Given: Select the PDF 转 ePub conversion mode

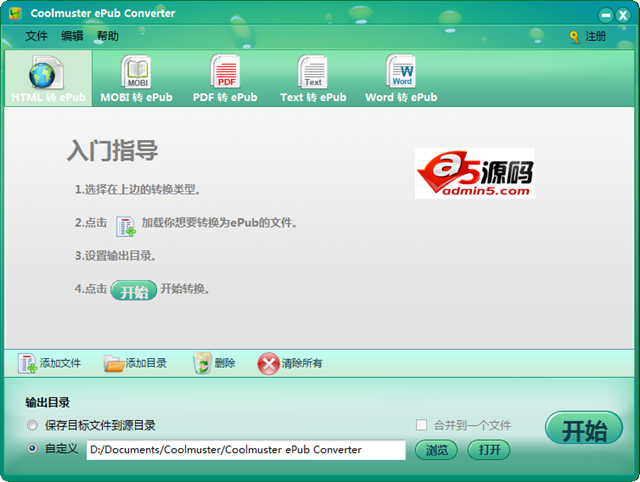Looking at the screenshot, I should coord(225,78).
